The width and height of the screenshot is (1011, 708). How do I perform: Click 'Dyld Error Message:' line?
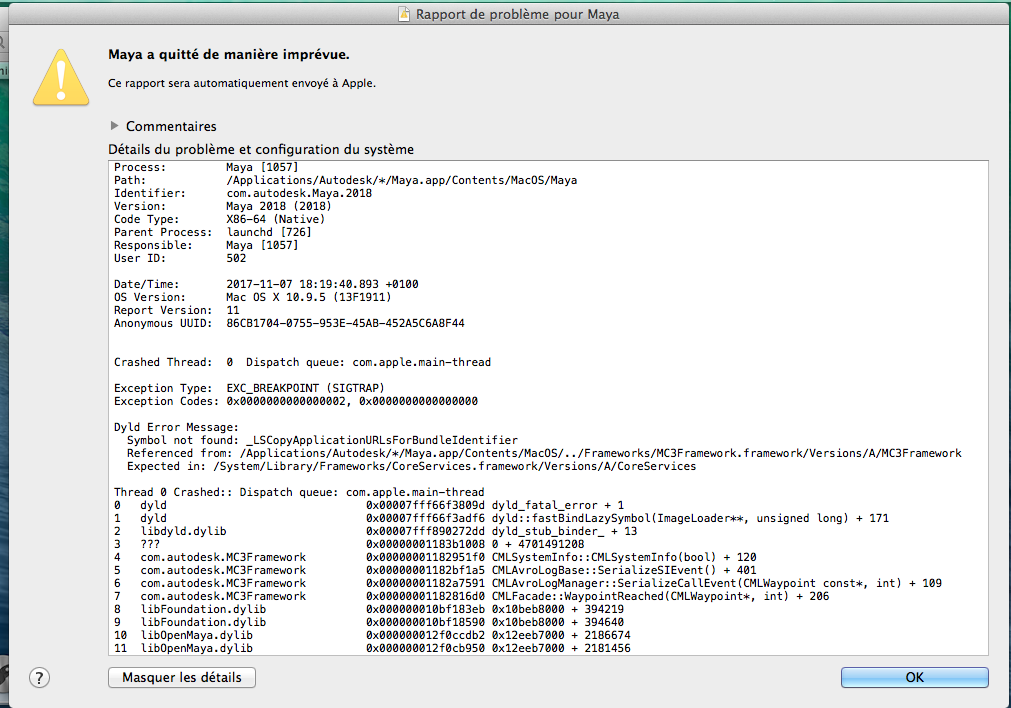[176, 427]
